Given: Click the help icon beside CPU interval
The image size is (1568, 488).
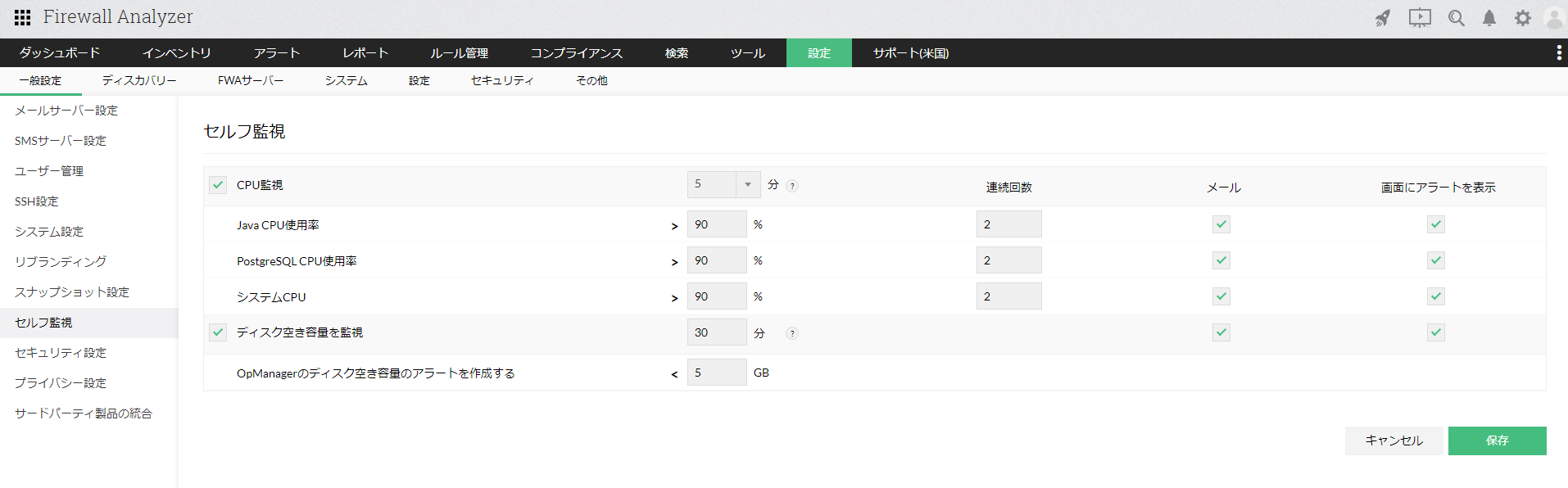Looking at the screenshot, I should coord(792,186).
